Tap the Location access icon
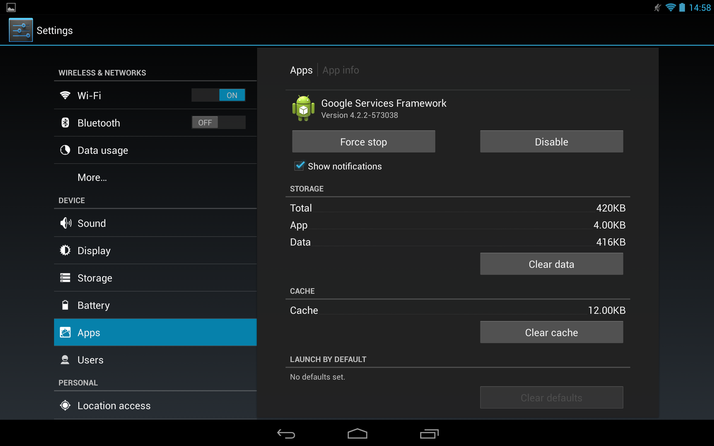The image size is (714, 446). point(66,405)
